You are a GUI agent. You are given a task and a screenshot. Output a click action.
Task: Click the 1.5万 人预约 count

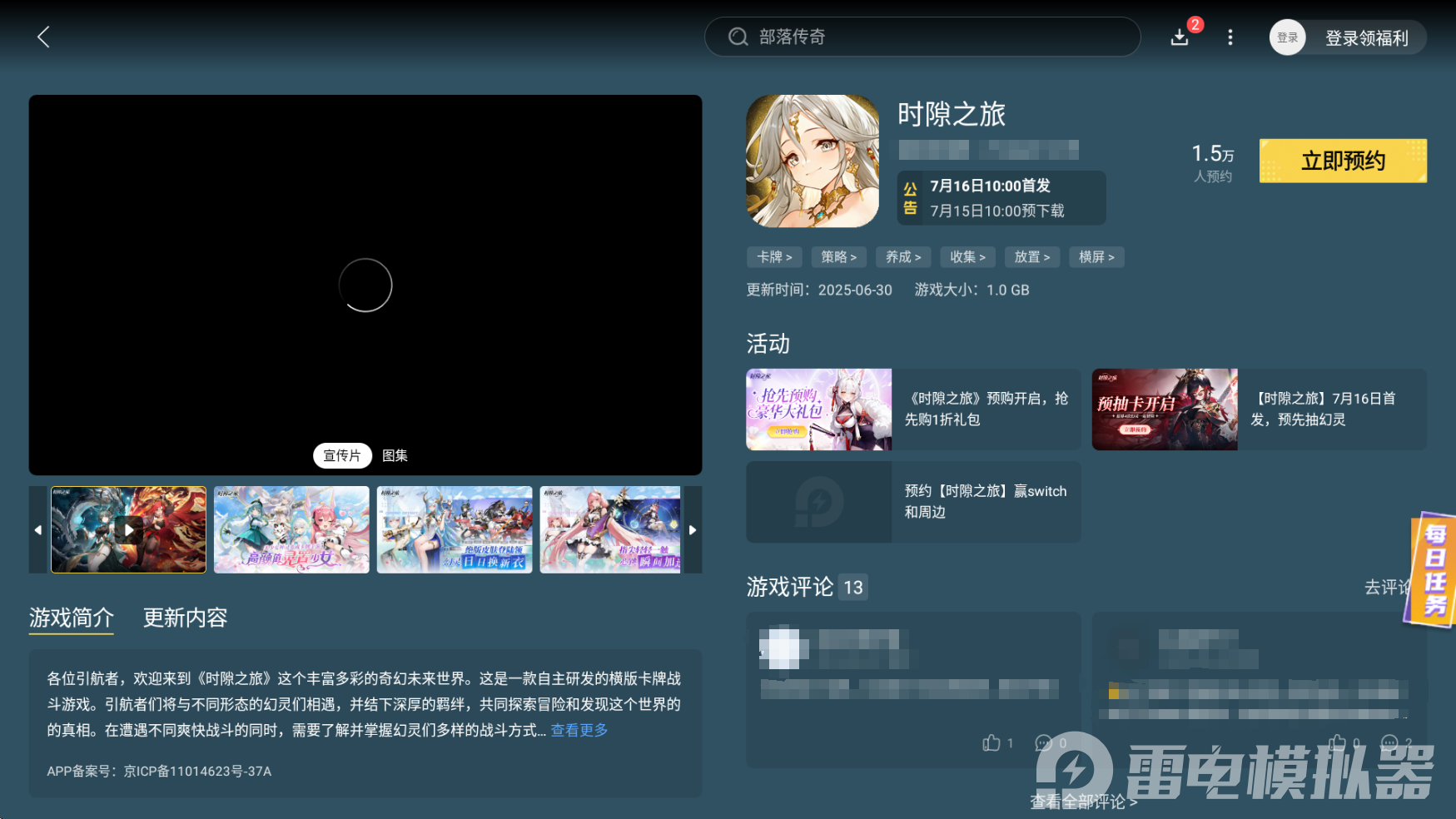coord(1213,162)
